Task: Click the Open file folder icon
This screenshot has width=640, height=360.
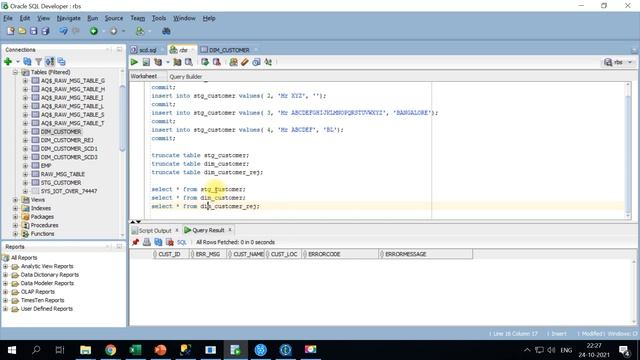Action: (22, 31)
